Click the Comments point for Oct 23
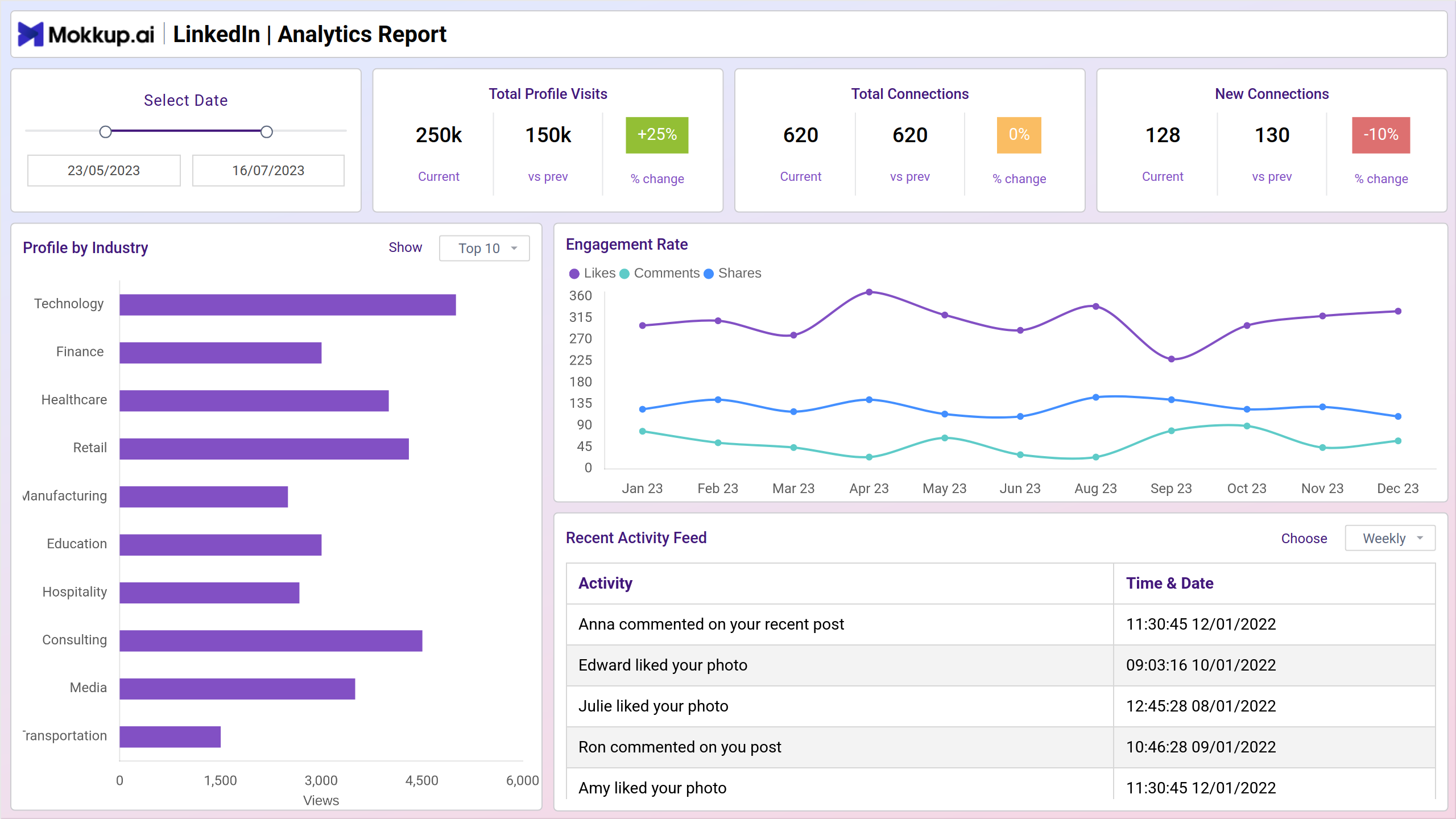This screenshot has height=819, width=1456. pos(1247,426)
